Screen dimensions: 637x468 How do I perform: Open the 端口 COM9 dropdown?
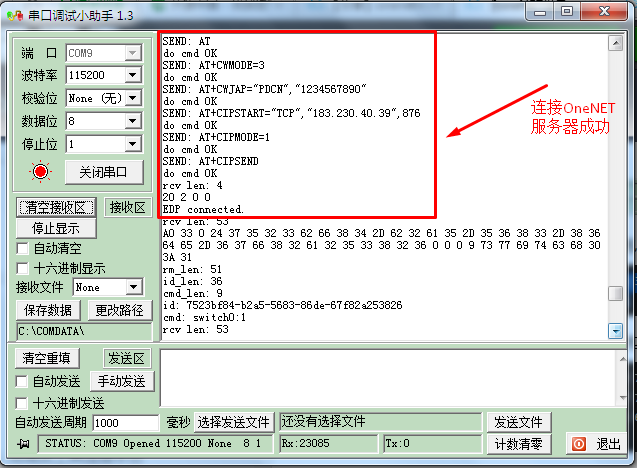tap(132, 53)
